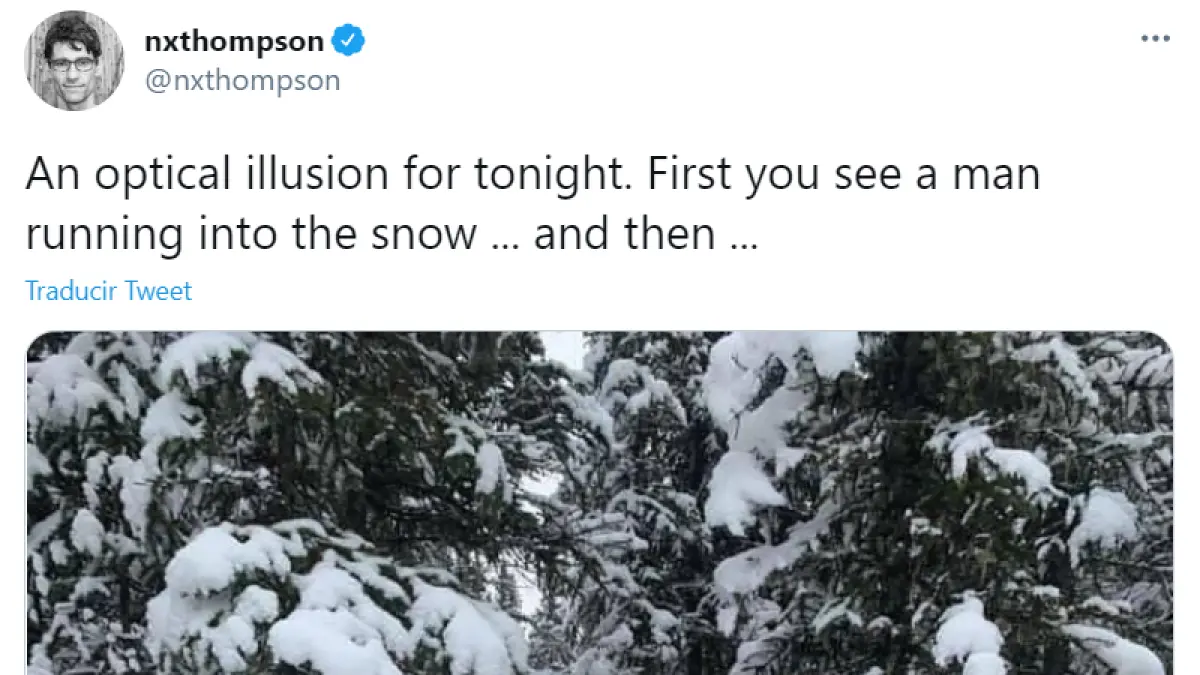Click the word 'snow' in tweet text
This screenshot has height=675, width=1200.
(435, 235)
